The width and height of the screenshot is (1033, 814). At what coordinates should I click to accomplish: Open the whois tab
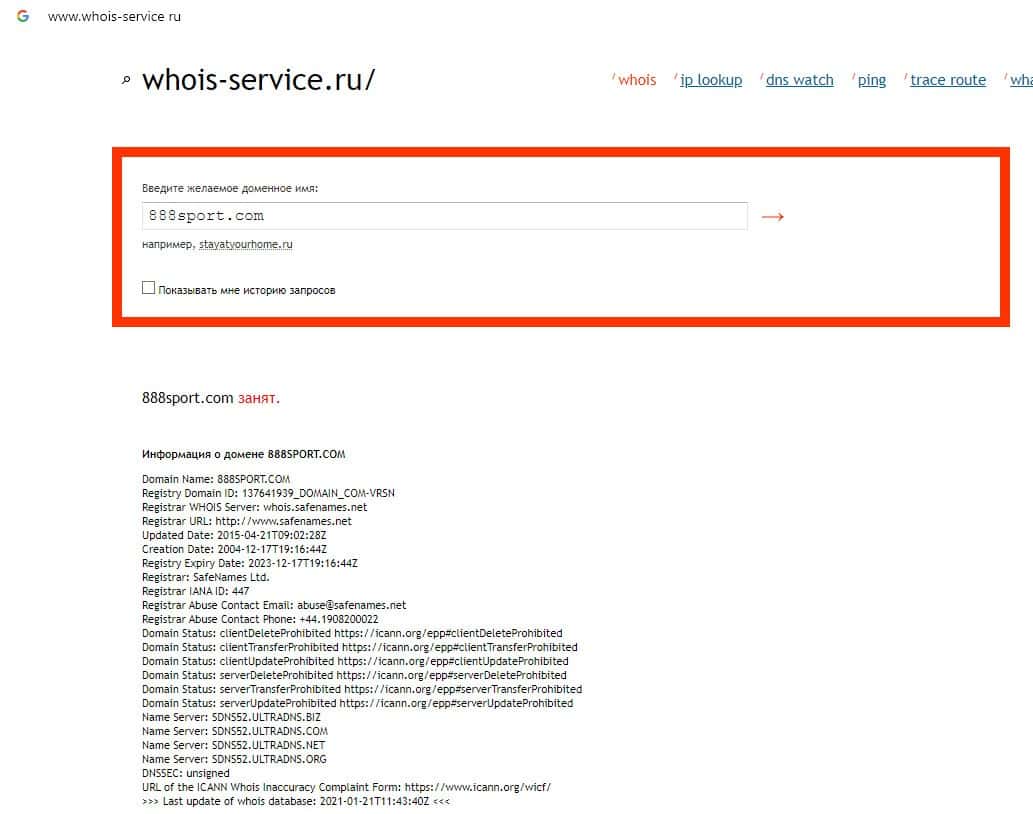[x=637, y=80]
